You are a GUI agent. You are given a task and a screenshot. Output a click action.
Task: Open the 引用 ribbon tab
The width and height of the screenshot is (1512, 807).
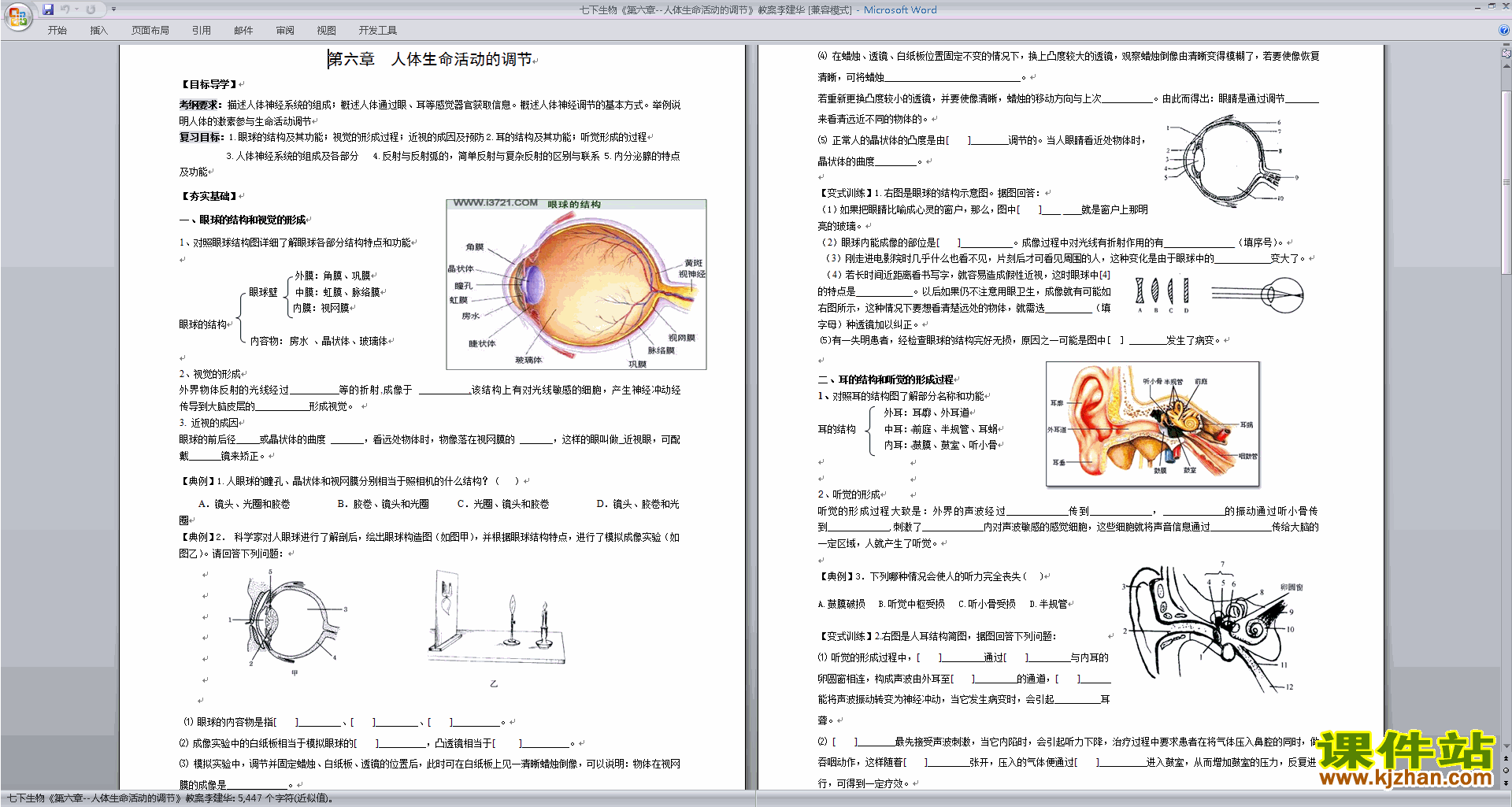(201, 31)
